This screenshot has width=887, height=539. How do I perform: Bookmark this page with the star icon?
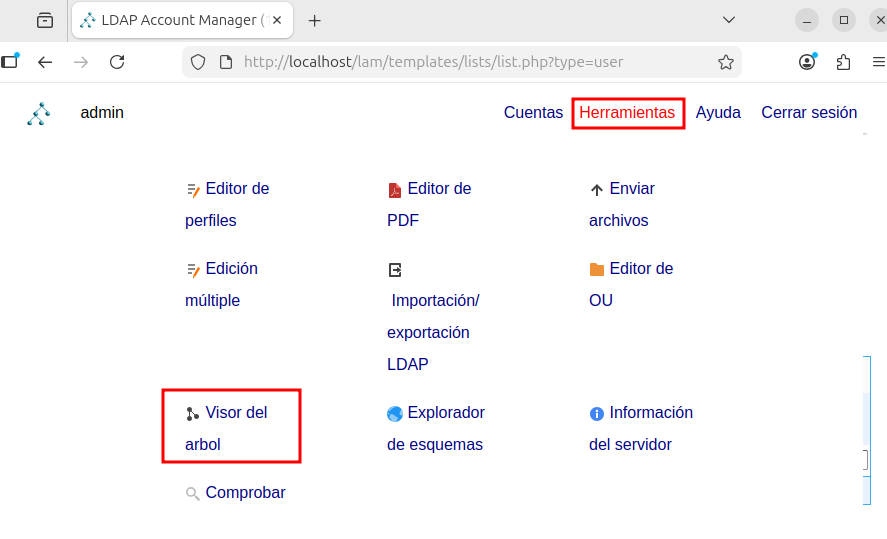click(x=726, y=62)
